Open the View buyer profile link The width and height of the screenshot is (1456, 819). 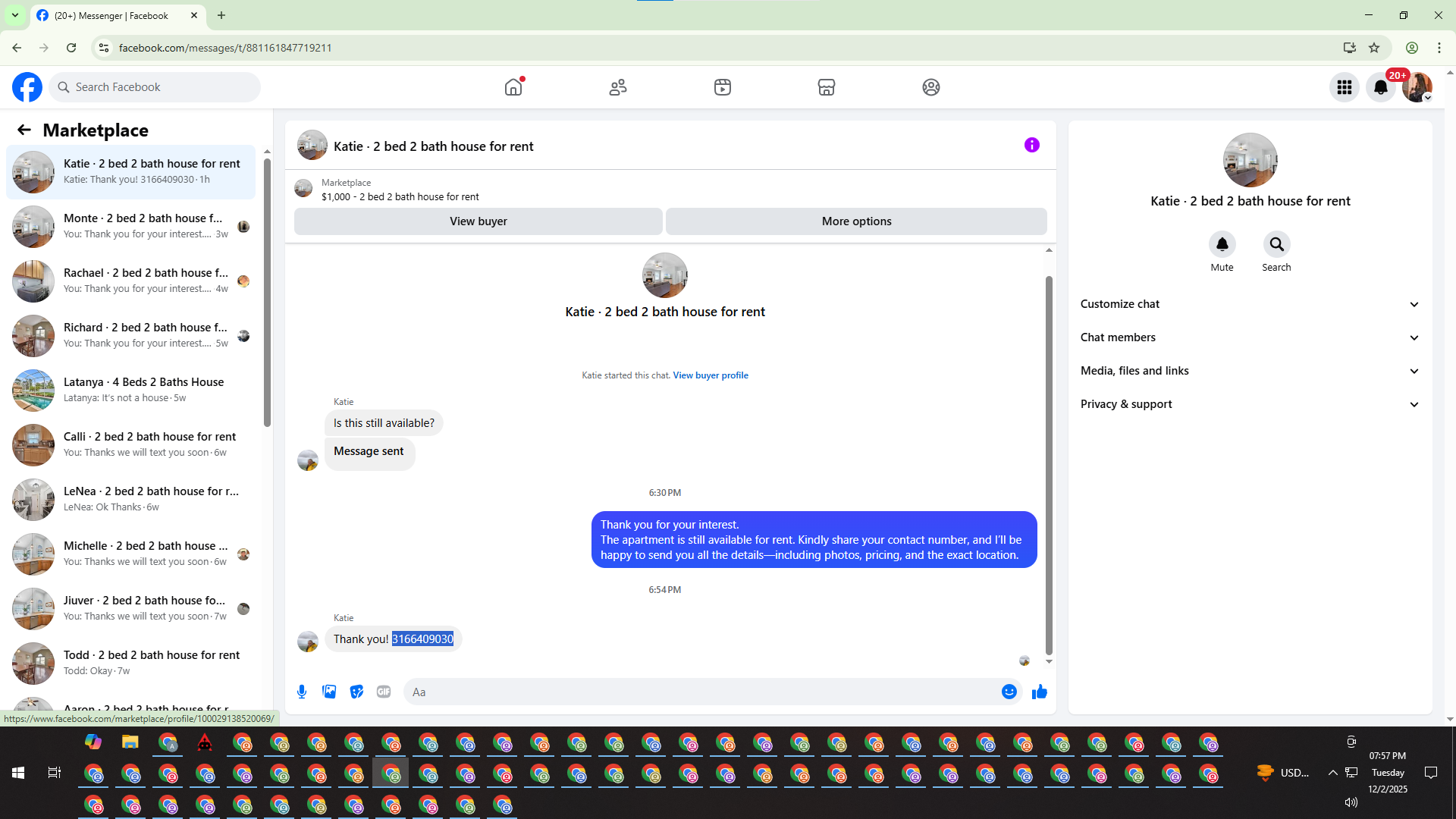(710, 375)
